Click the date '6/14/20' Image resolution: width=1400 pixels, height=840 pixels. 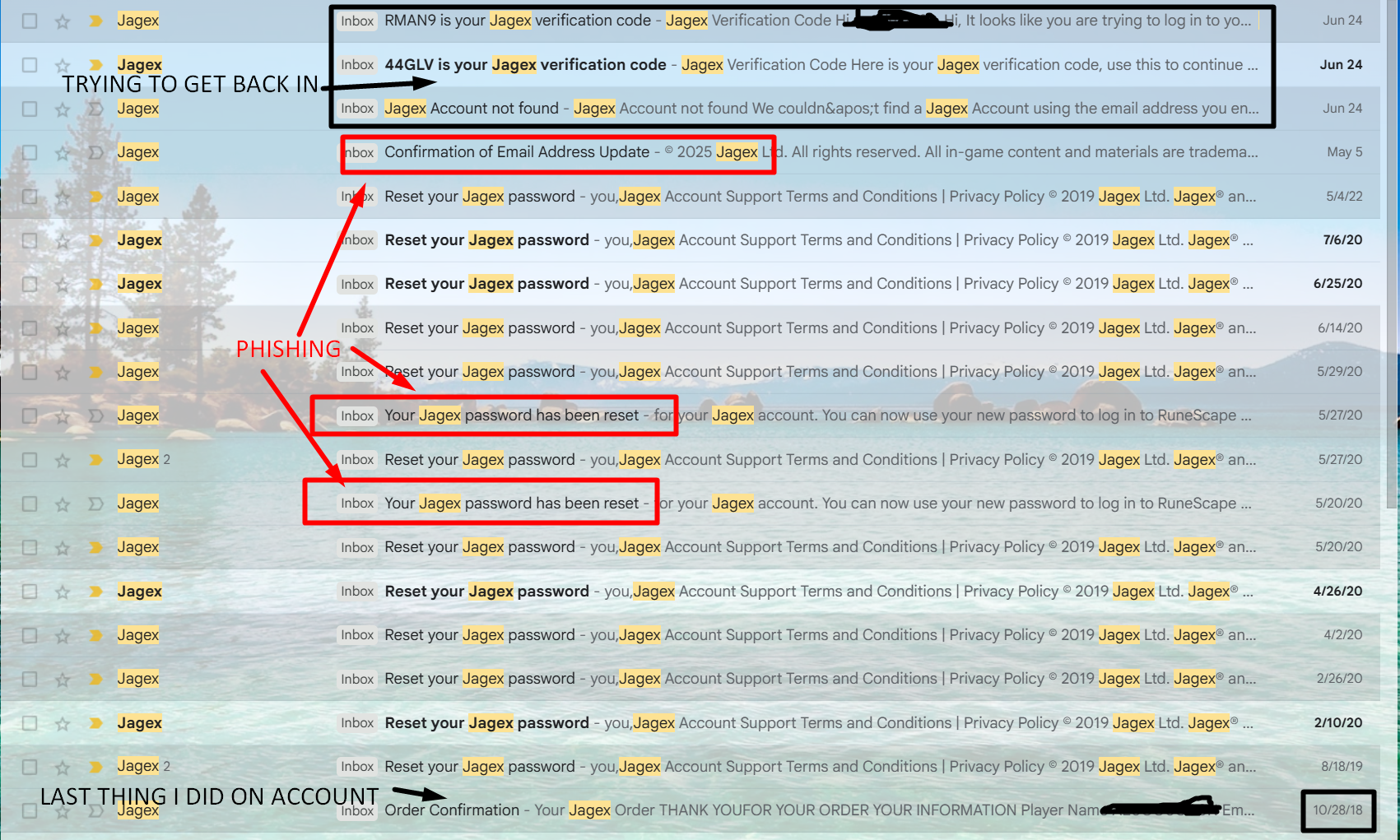pos(1340,328)
